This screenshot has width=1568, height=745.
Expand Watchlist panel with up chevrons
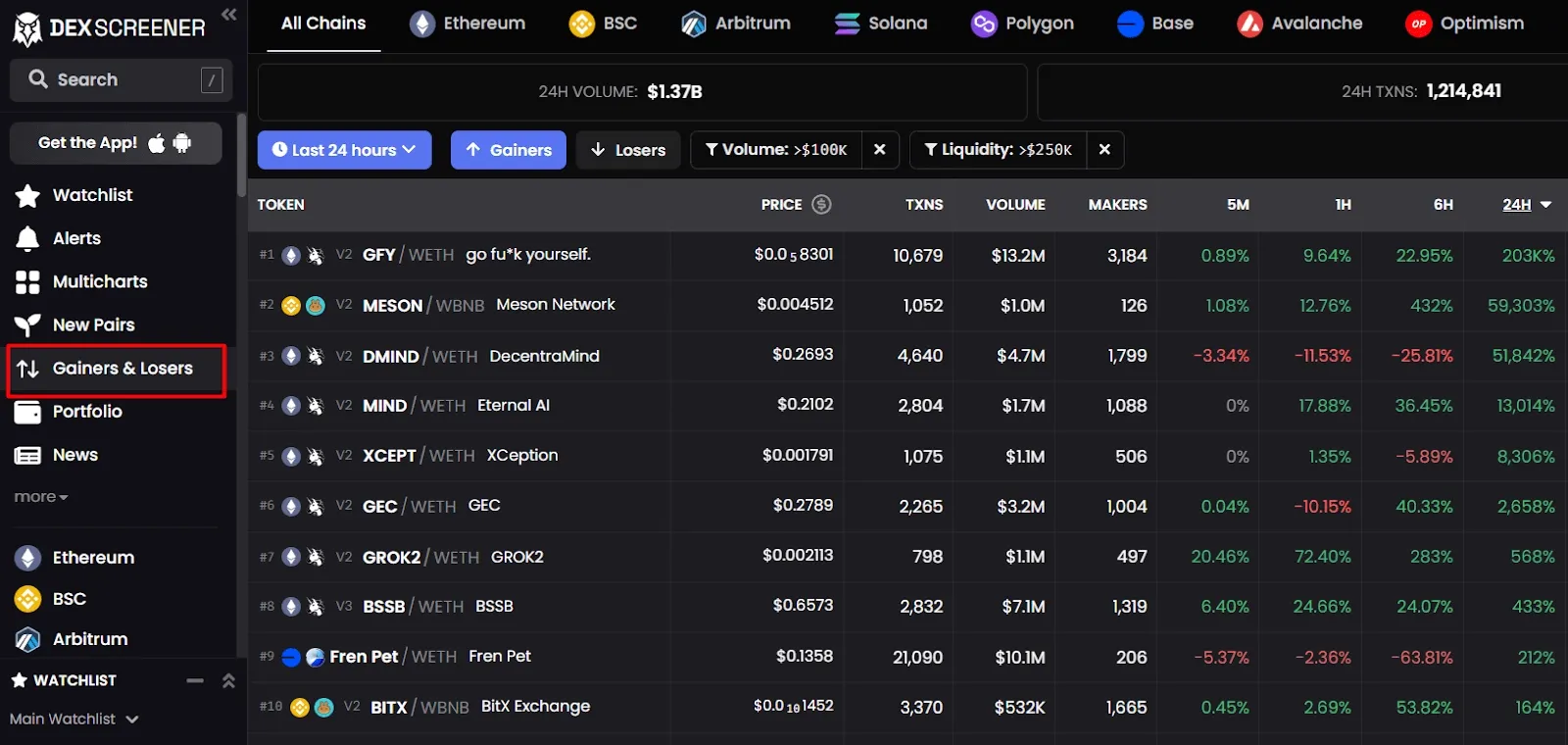click(x=228, y=680)
